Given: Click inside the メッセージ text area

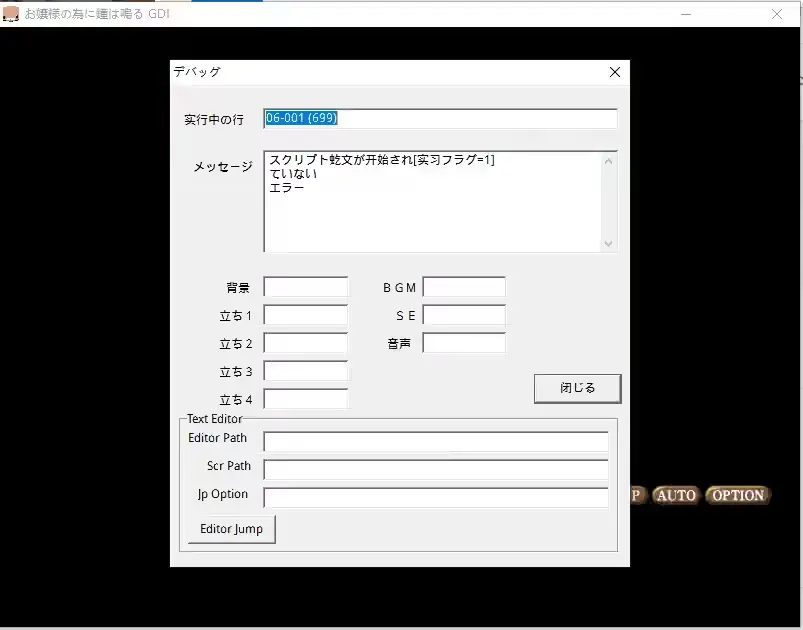Looking at the screenshot, I should pyautogui.click(x=432, y=201).
